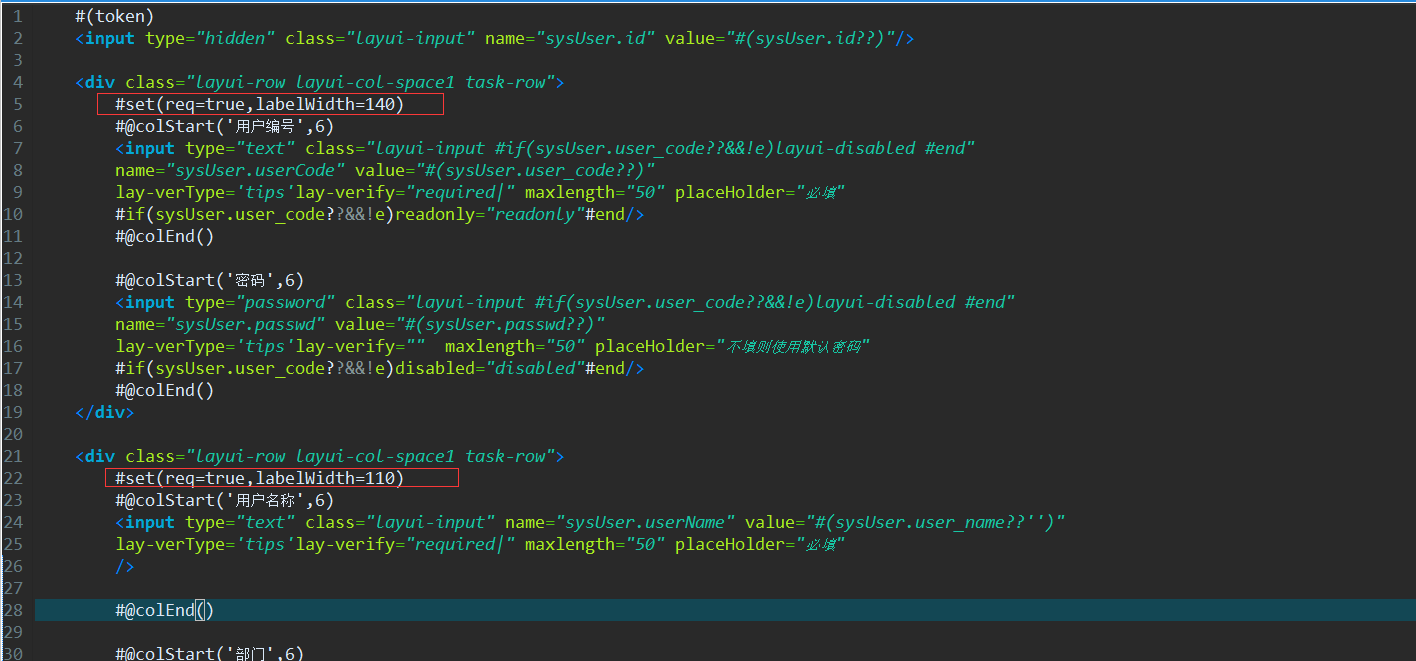This screenshot has height=661, width=1416.
Task: Click name value "sysUser.userCode"
Action: click(x=255, y=170)
